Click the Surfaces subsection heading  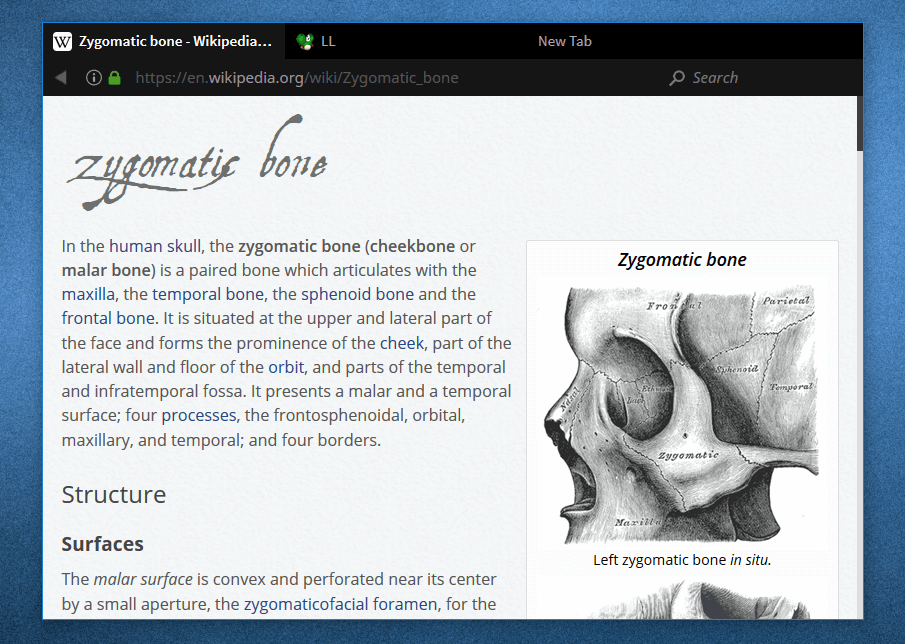(x=103, y=544)
